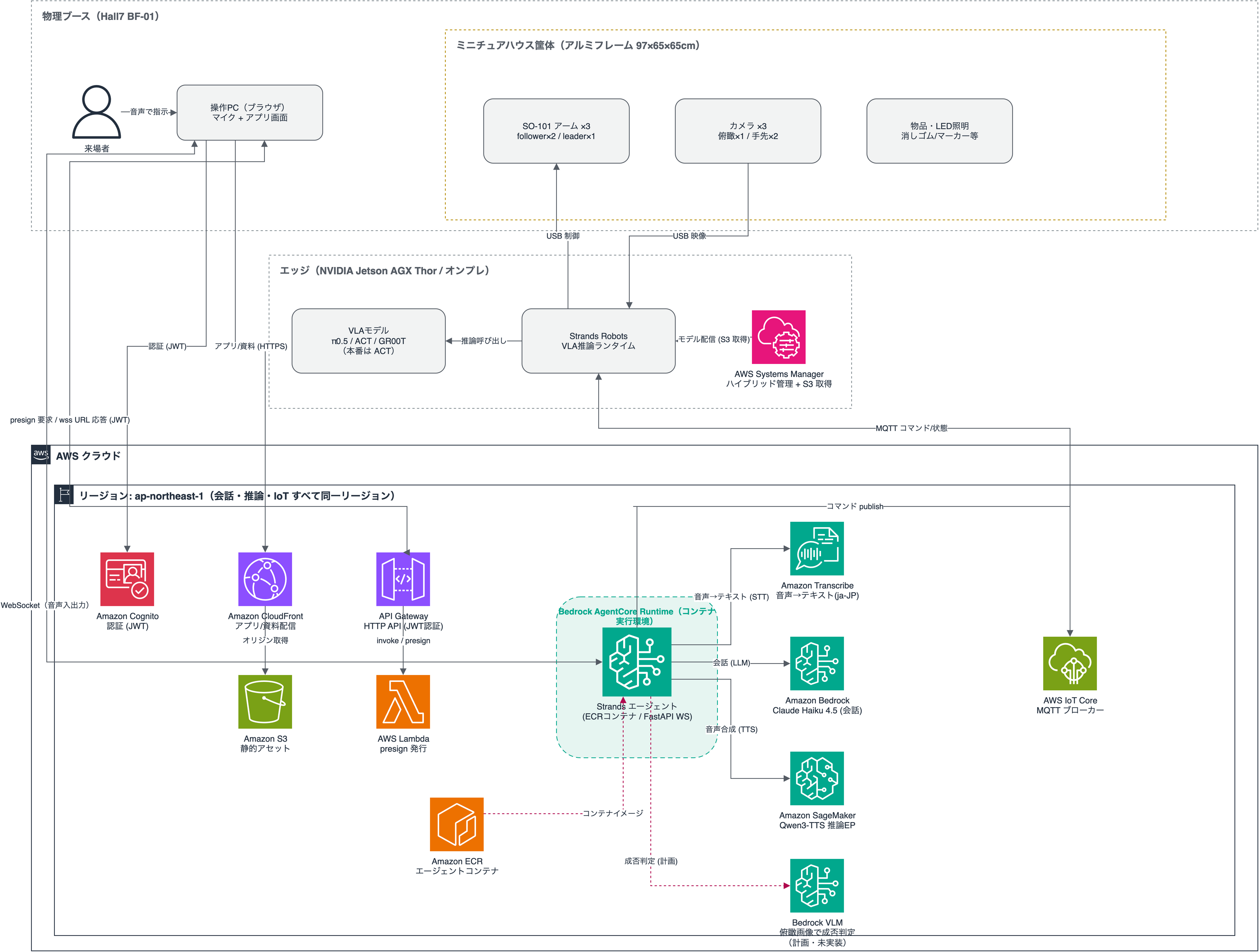
Task: Select the Amazon CloudFront icon
Action: [x=265, y=579]
